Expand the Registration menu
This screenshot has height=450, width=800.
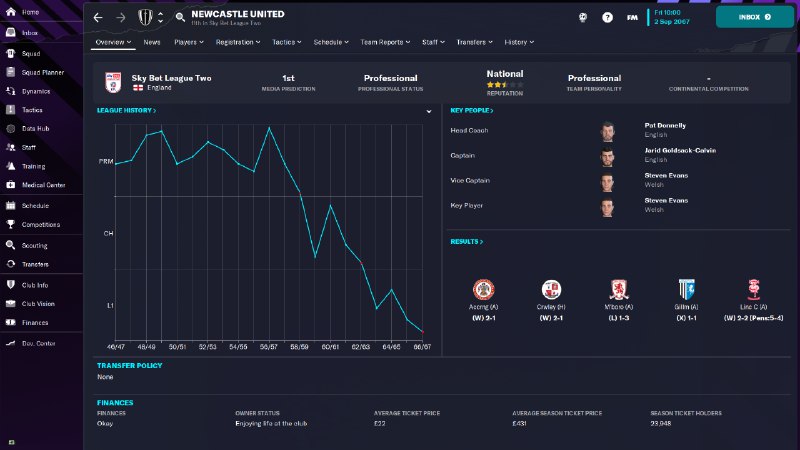(238, 42)
